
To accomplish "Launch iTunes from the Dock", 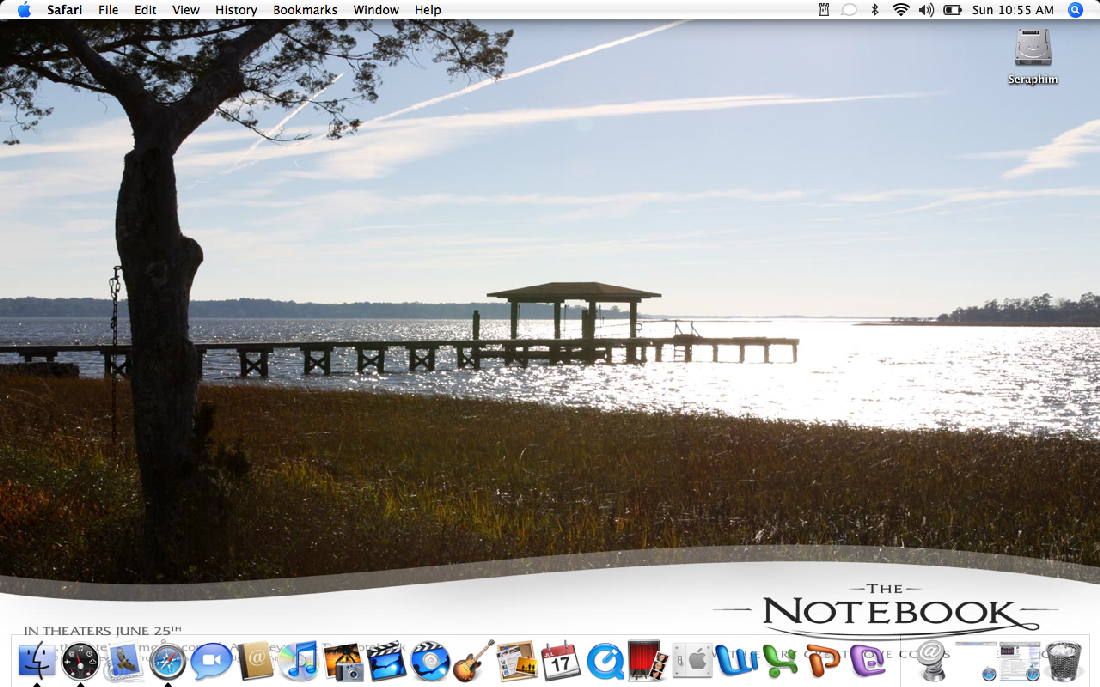I will point(299,661).
